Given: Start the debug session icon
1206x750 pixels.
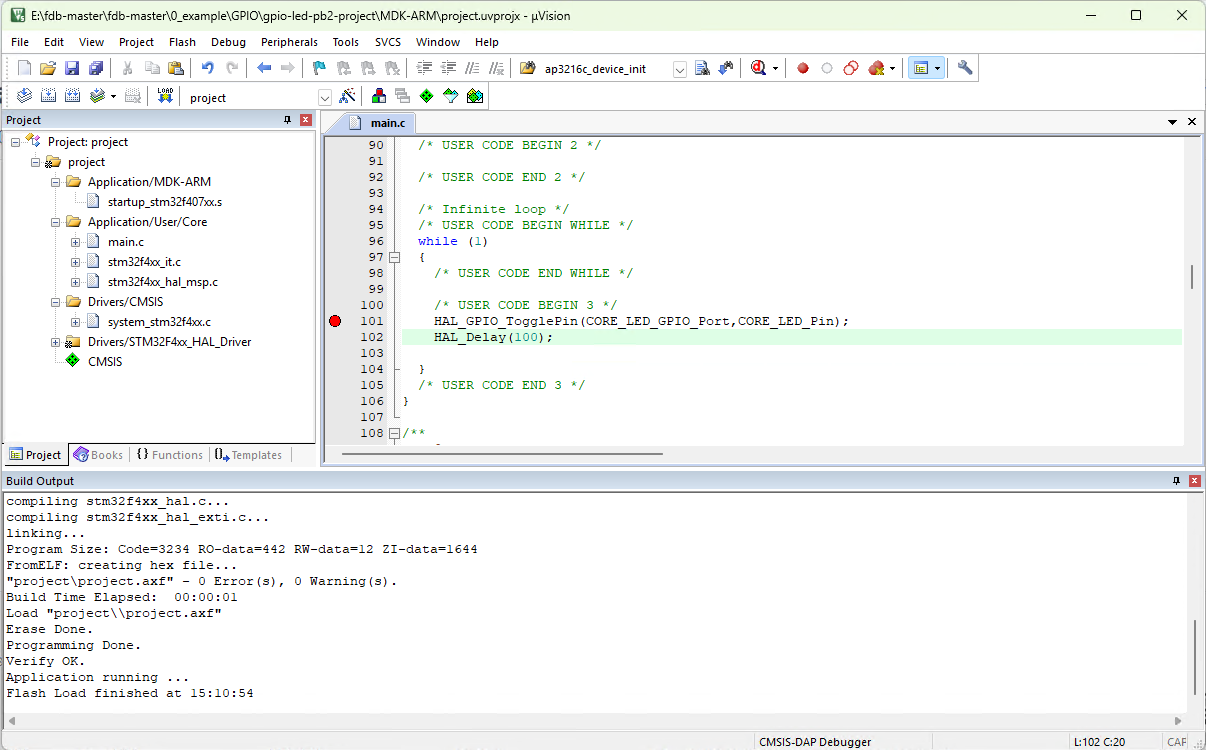Looking at the screenshot, I should tap(758, 68).
